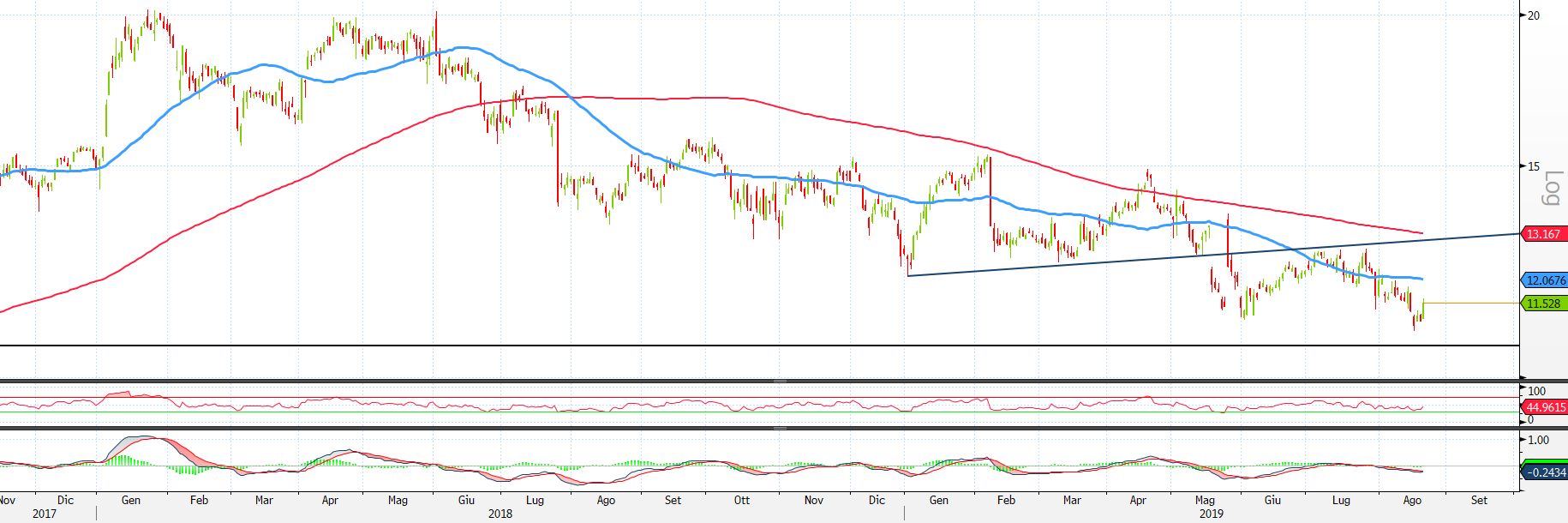Click the red 13.167 price tag

click(x=1543, y=234)
